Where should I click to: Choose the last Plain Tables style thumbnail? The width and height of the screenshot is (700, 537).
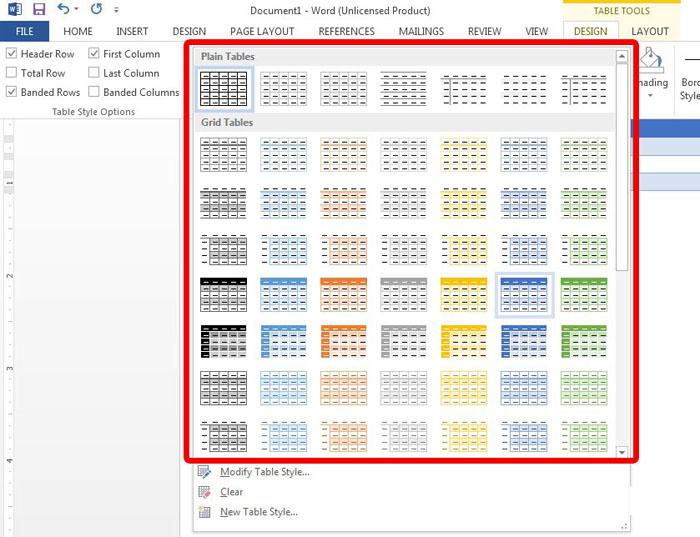584,89
